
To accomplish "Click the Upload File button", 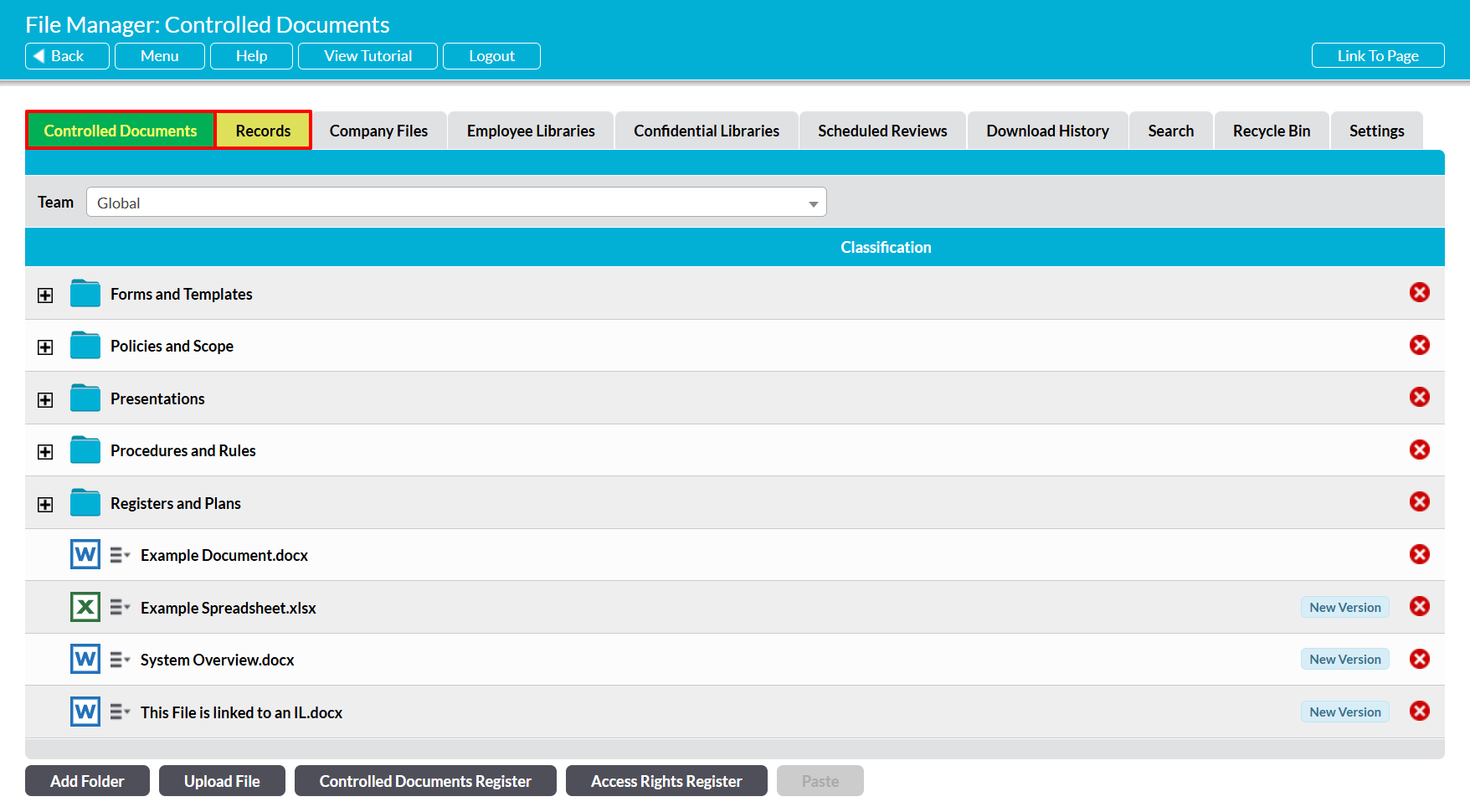I will tap(222, 781).
